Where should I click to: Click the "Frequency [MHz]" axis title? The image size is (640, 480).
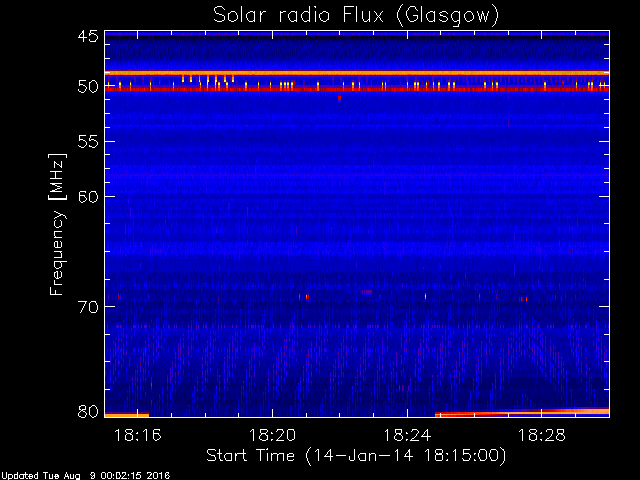pyautogui.click(x=57, y=224)
